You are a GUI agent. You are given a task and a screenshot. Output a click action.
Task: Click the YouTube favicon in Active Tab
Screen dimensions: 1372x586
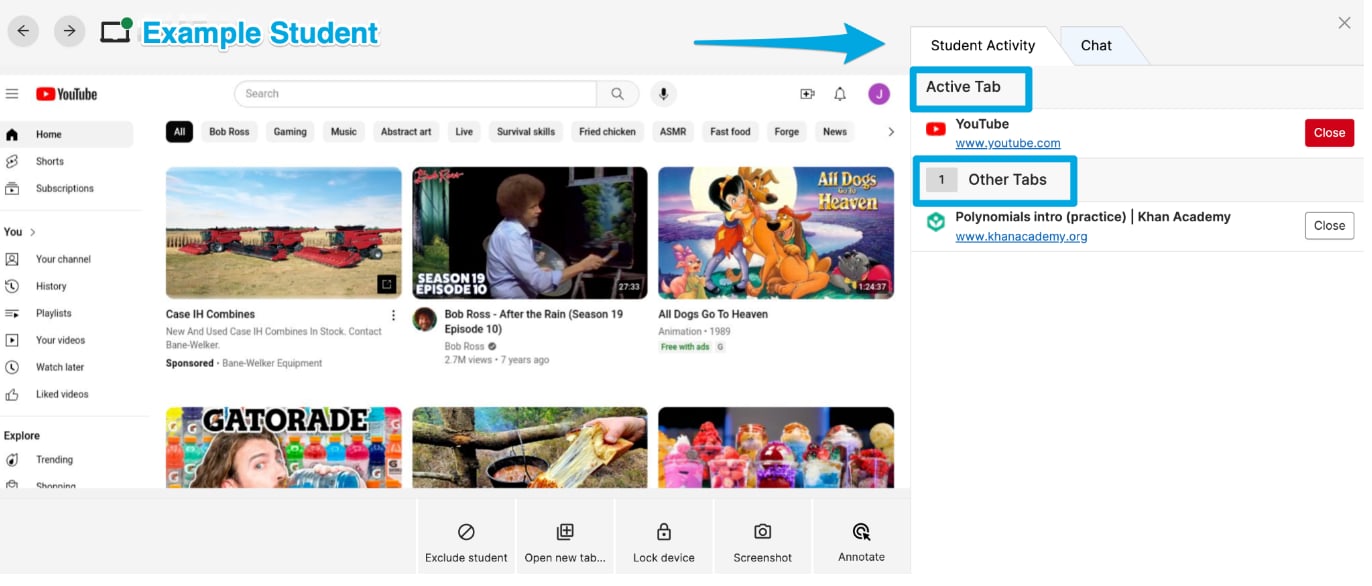[936, 129]
